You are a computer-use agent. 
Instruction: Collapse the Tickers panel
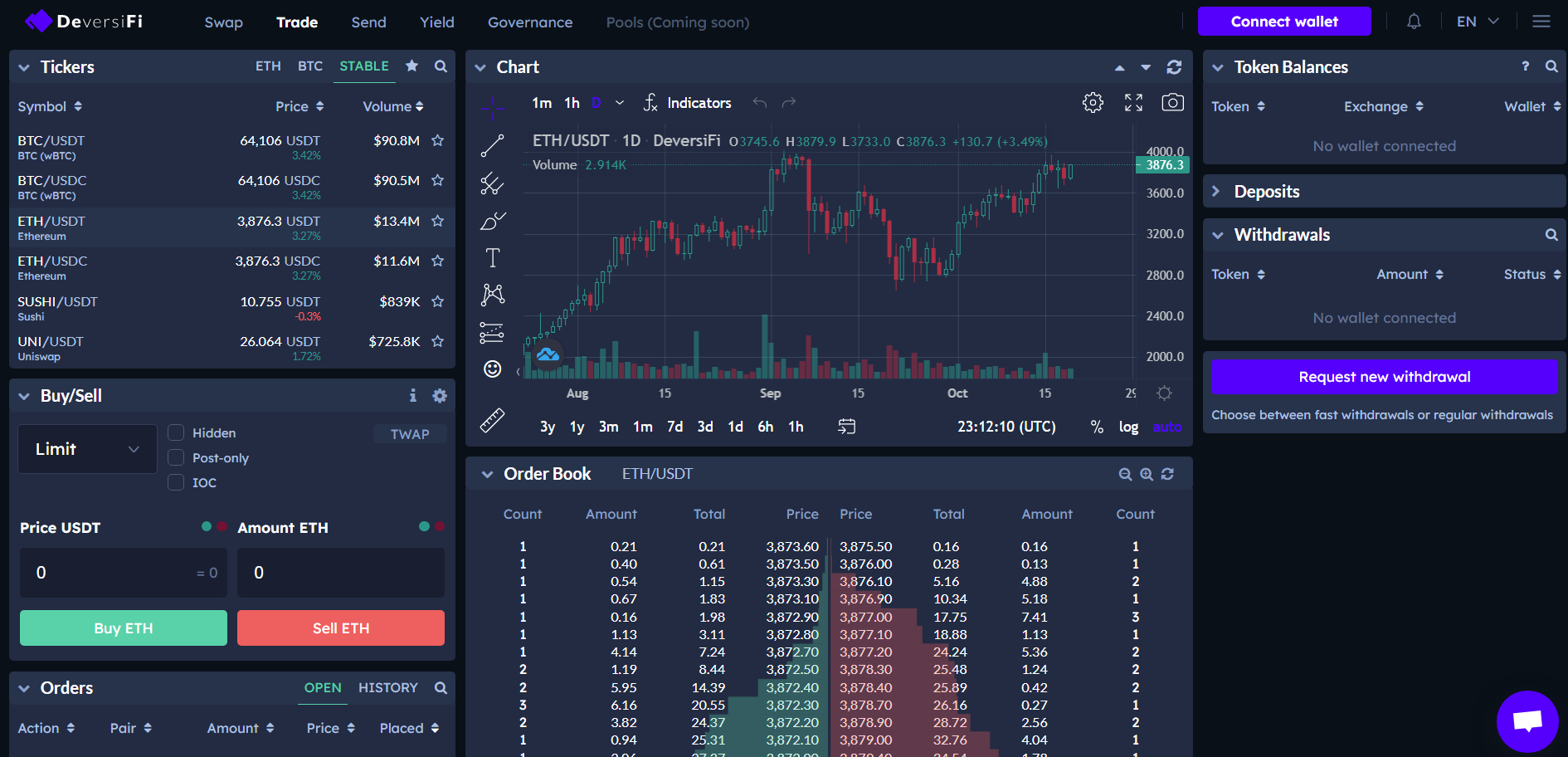[x=24, y=67]
